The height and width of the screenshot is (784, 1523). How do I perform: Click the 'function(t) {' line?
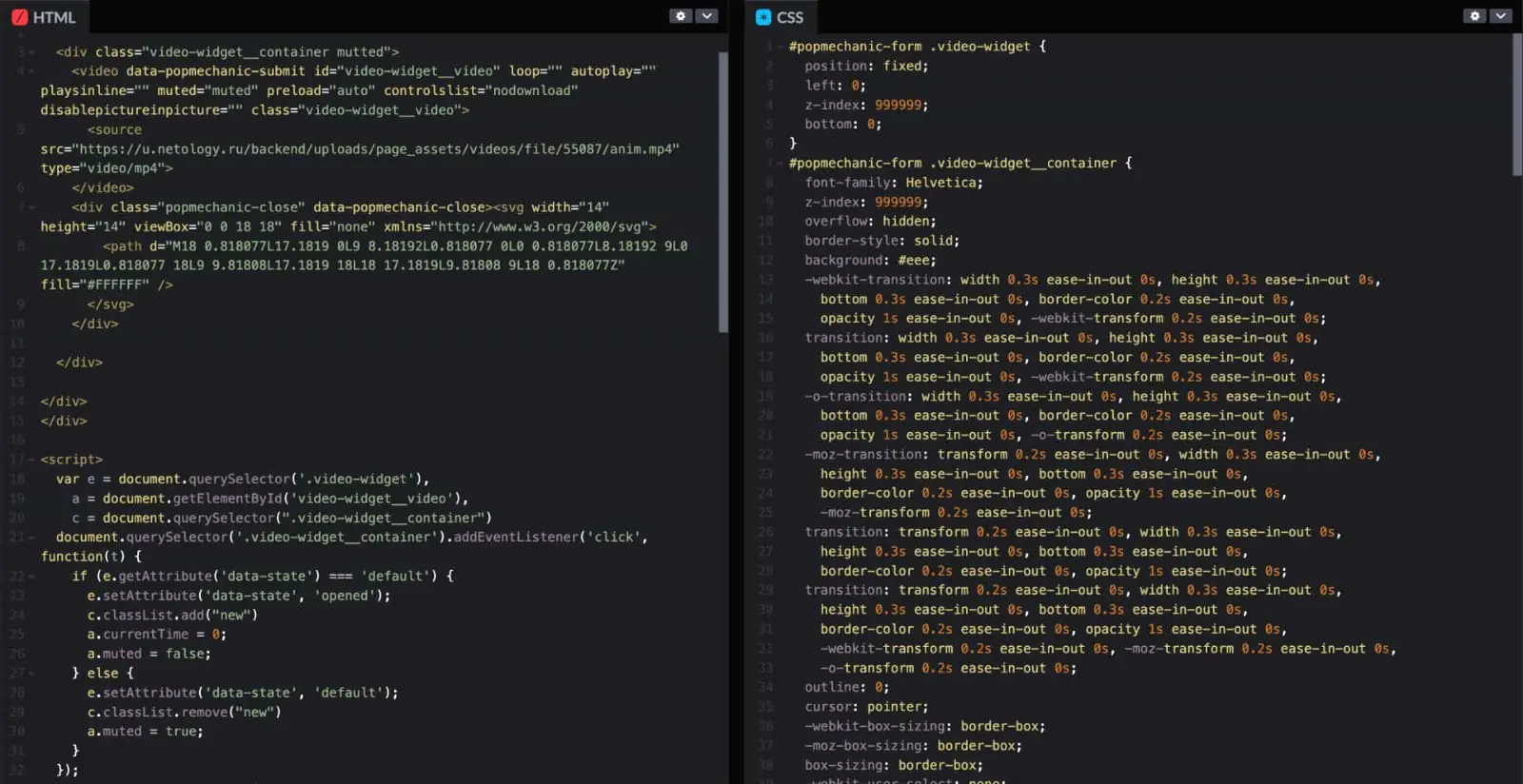91,557
